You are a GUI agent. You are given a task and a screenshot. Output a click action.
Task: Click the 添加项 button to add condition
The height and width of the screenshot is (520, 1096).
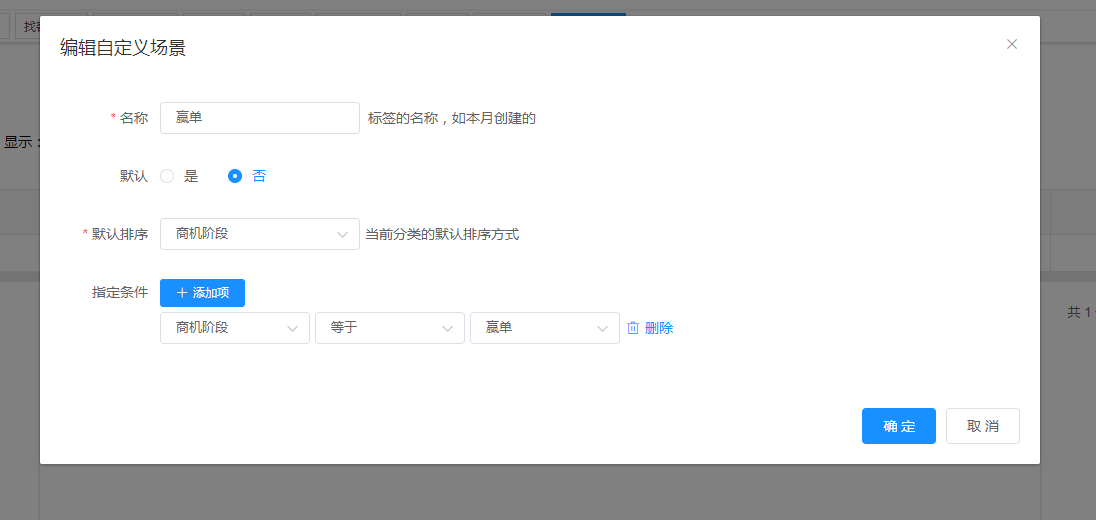(x=202, y=293)
